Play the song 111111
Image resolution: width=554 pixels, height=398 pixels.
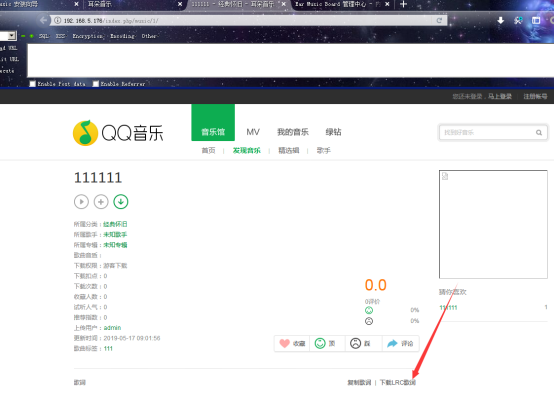point(81,202)
